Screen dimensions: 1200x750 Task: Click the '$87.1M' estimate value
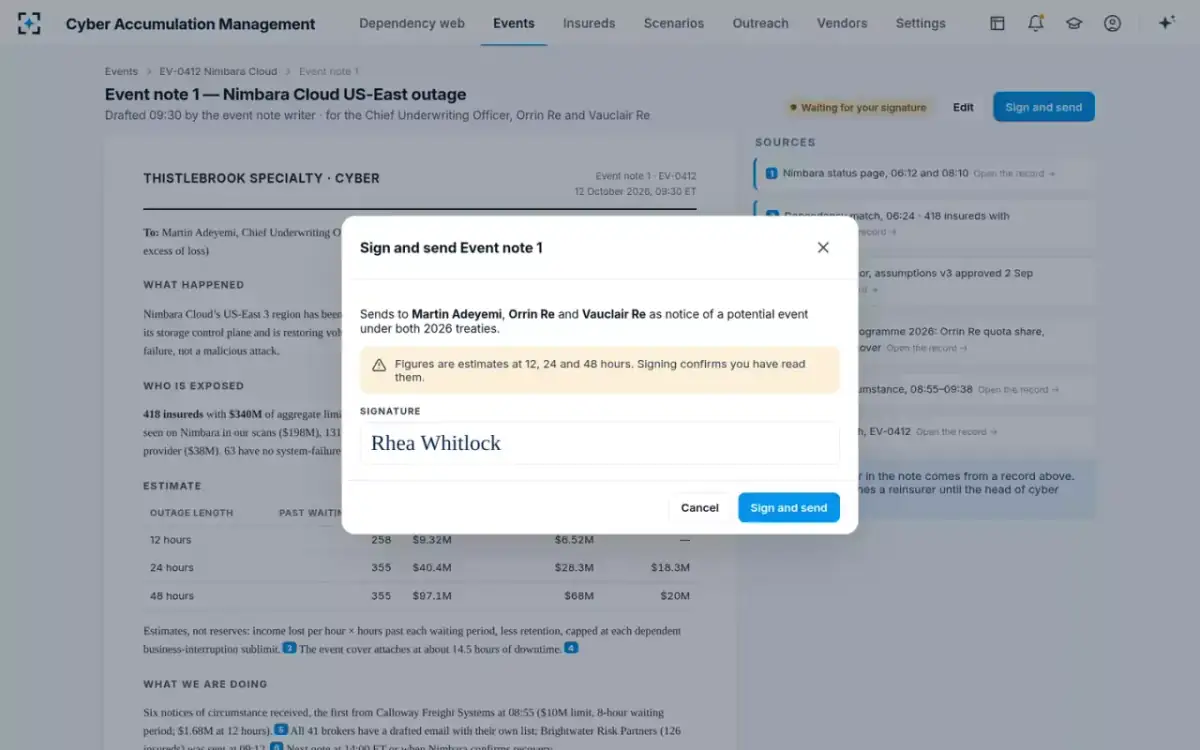point(432,596)
